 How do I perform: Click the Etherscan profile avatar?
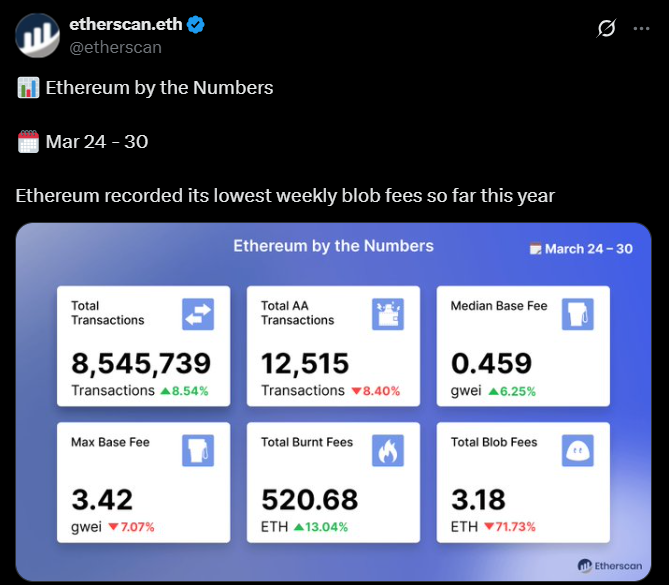pos(38,36)
